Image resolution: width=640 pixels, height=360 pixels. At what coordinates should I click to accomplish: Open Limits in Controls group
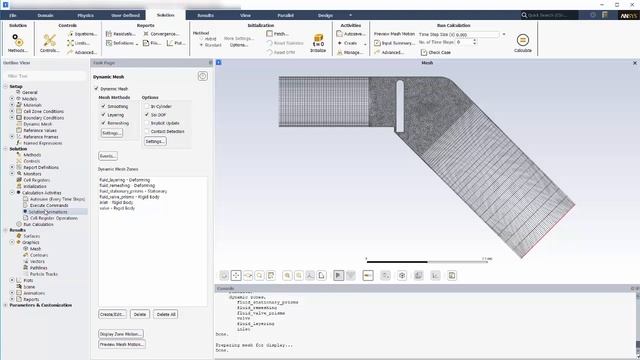click(78, 43)
